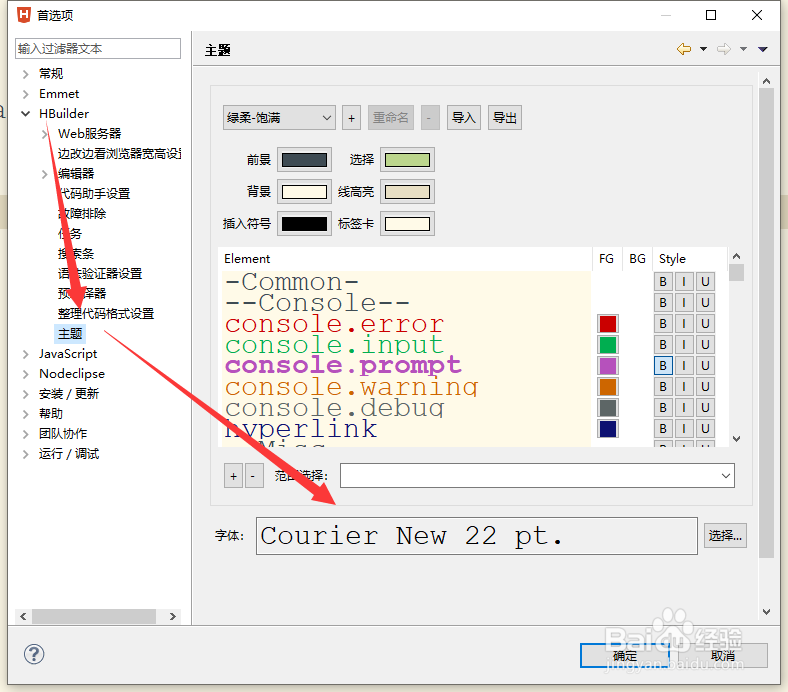Image resolution: width=788 pixels, height=692 pixels.
Task: Expand the 团队协作 tree node
Action: [x=26, y=434]
